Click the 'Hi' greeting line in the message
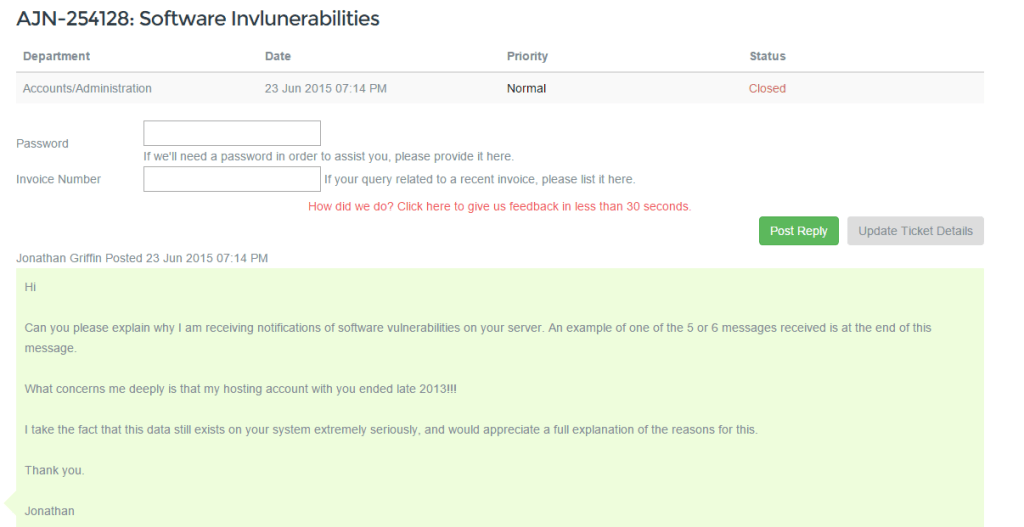 point(30,287)
